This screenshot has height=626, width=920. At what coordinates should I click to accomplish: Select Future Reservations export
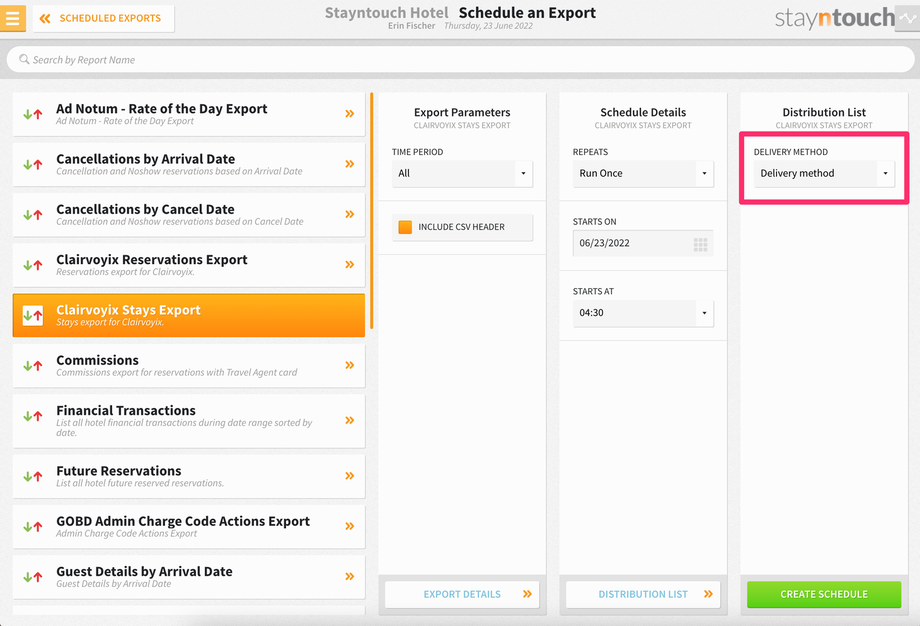pyautogui.click(x=189, y=476)
